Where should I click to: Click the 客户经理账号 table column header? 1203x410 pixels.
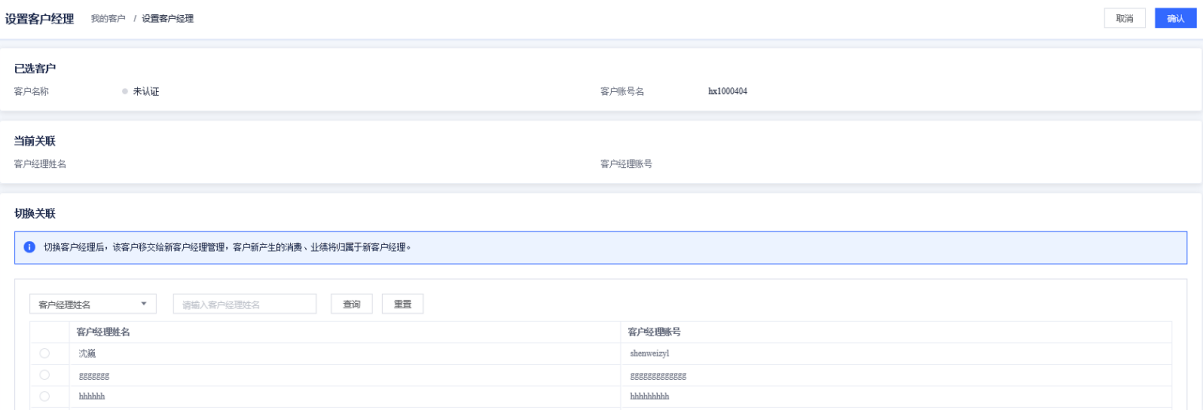[655, 331]
